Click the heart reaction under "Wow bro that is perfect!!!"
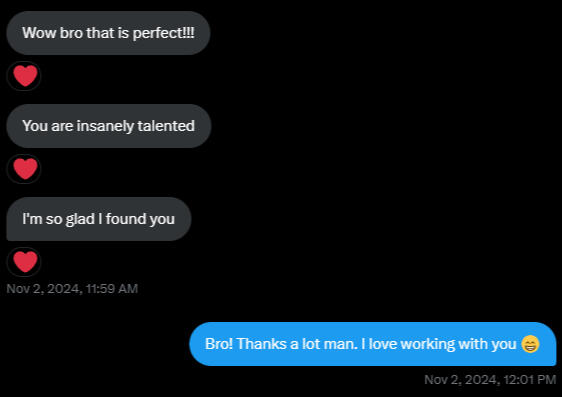 click(24, 76)
